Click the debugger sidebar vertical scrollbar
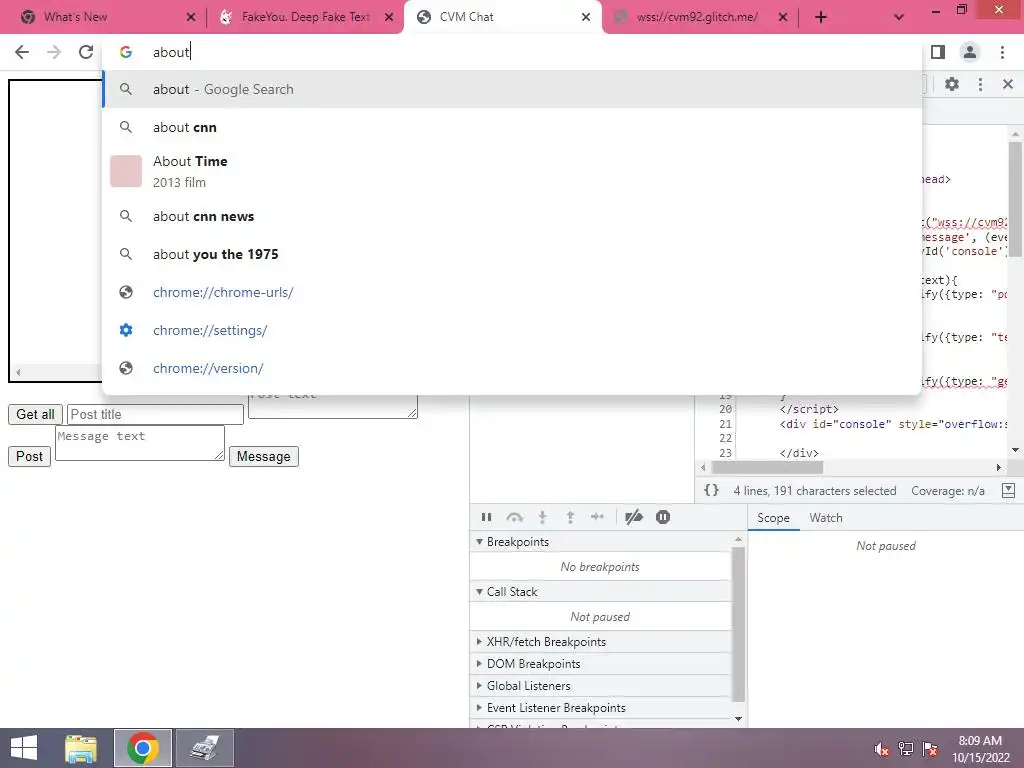Image resolution: width=1024 pixels, height=768 pixels. tap(738, 624)
